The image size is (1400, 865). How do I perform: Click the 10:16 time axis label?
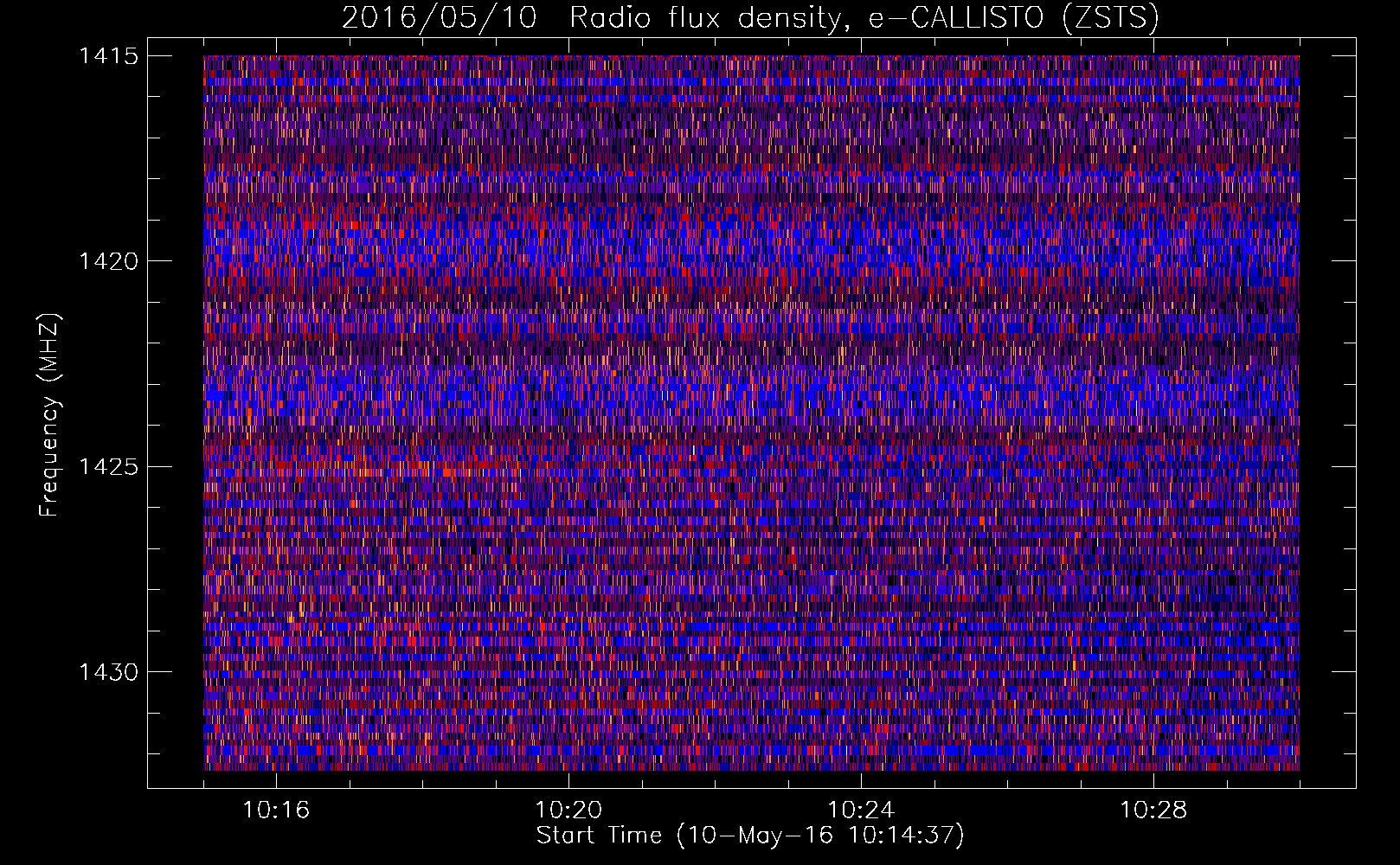pyautogui.click(x=276, y=810)
